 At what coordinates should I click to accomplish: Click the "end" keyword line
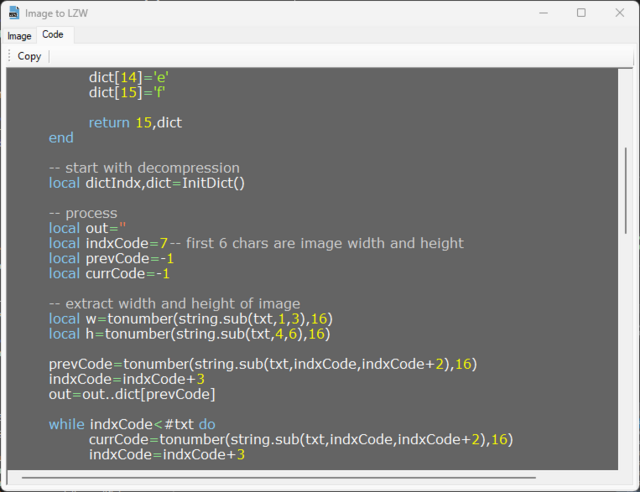(x=61, y=138)
